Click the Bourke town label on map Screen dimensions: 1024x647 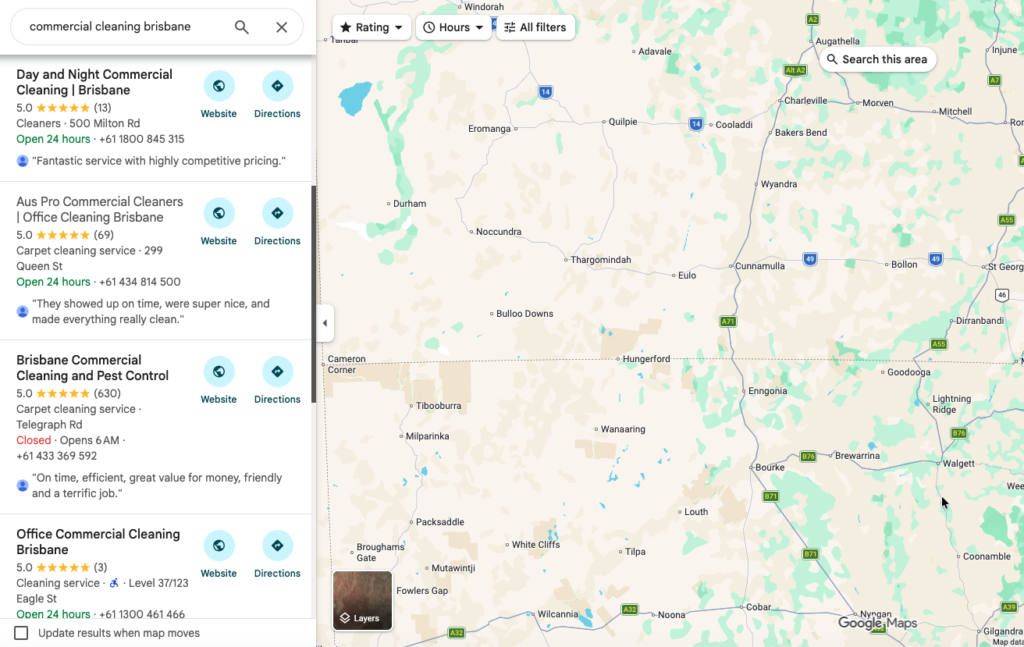pyautogui.click(x=770, y=467)
